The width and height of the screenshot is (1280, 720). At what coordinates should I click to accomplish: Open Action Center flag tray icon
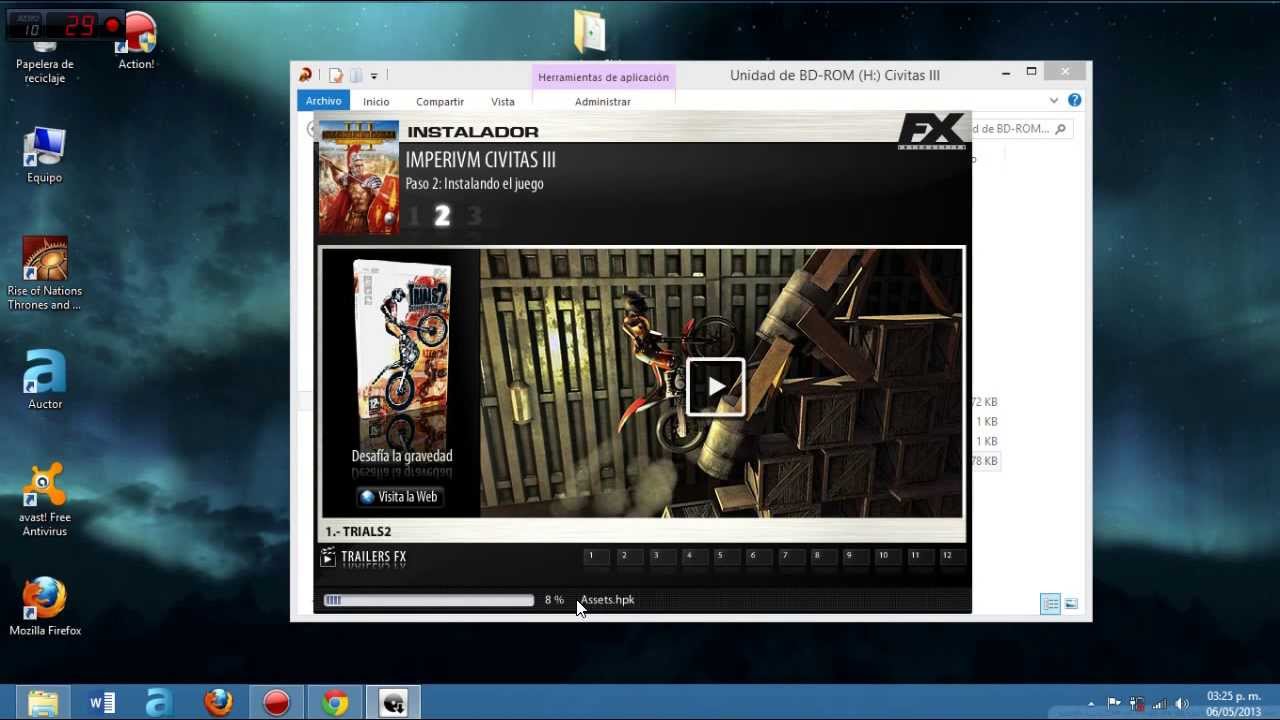(1114, 703)
